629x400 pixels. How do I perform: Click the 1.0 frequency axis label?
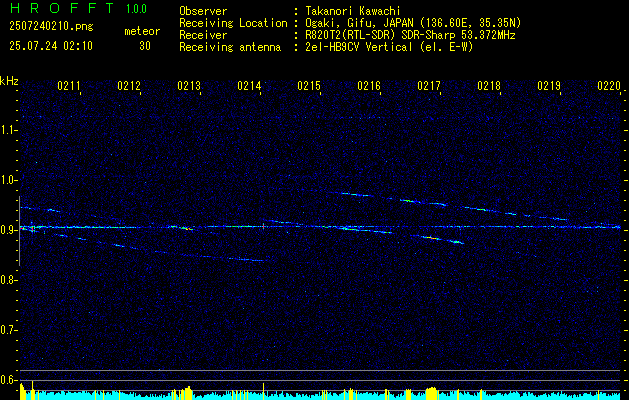(8, 180)
